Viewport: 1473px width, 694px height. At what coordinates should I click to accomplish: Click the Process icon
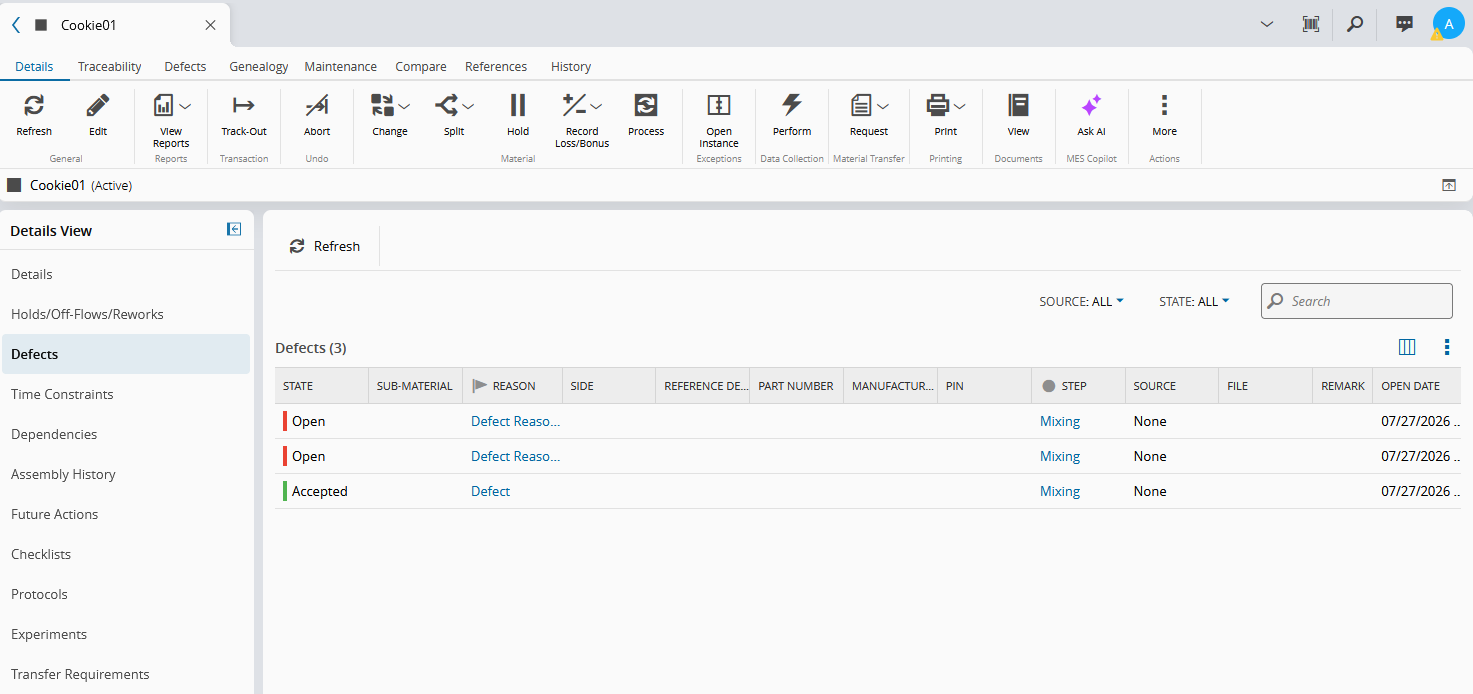[646, 105]
